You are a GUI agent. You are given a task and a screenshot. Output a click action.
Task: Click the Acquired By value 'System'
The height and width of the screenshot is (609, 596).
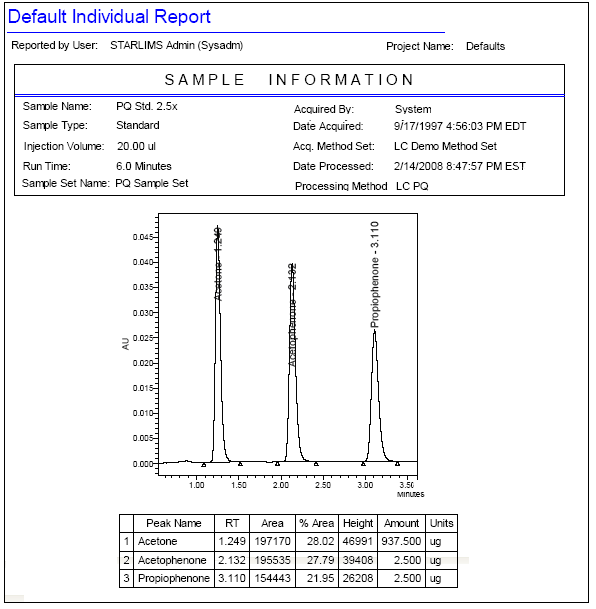pos(413,109)
